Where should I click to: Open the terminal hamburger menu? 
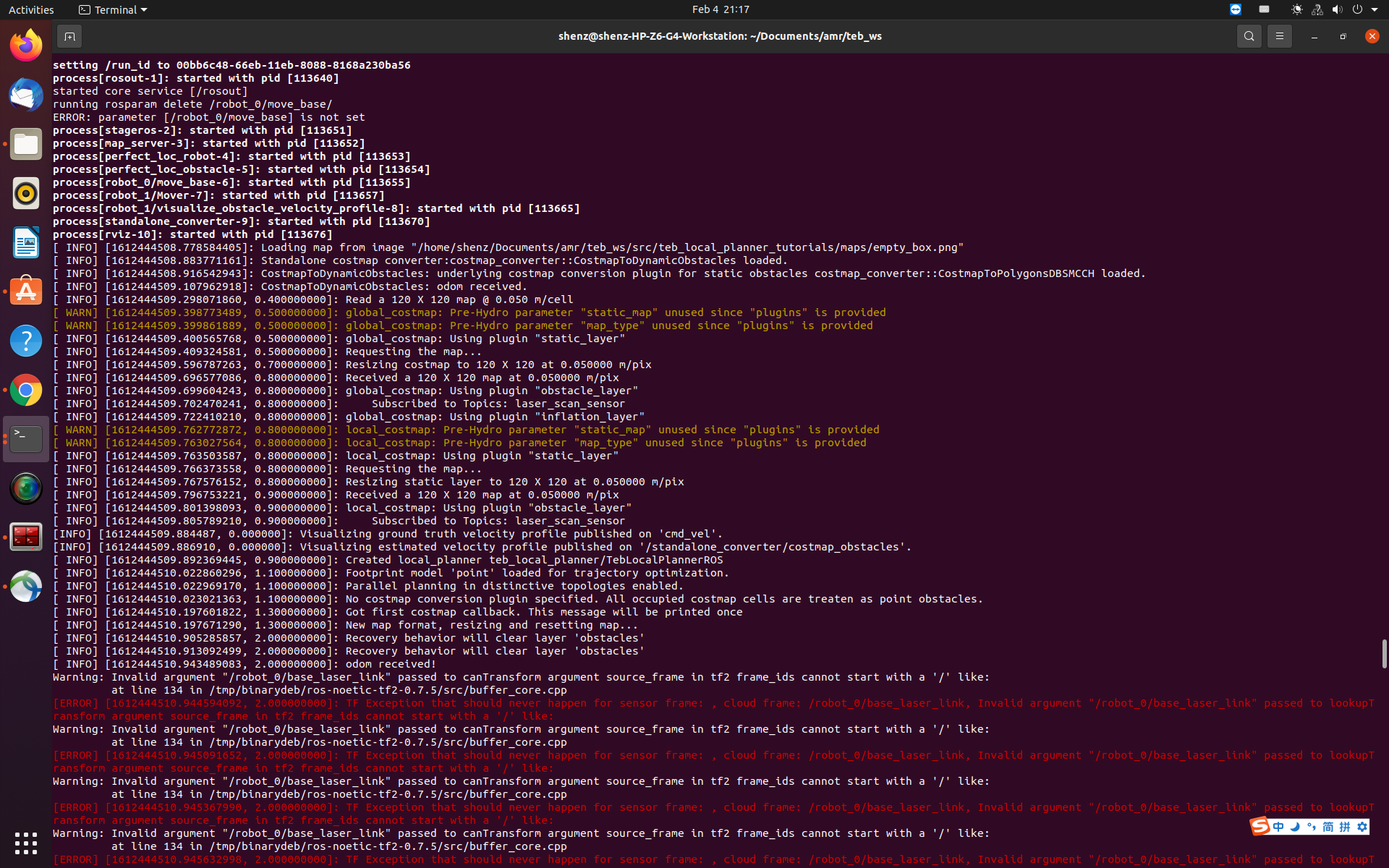point(1279,35)
